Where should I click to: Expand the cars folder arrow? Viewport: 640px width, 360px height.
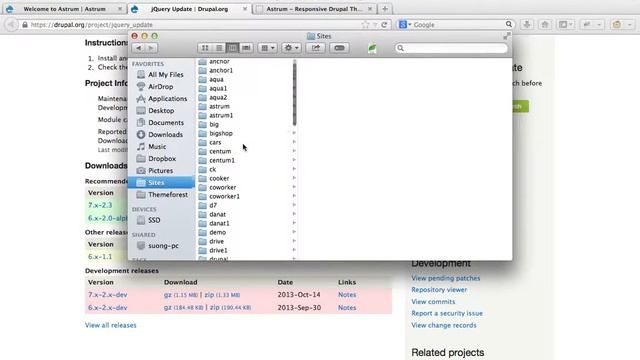click(x=294, y=142)
